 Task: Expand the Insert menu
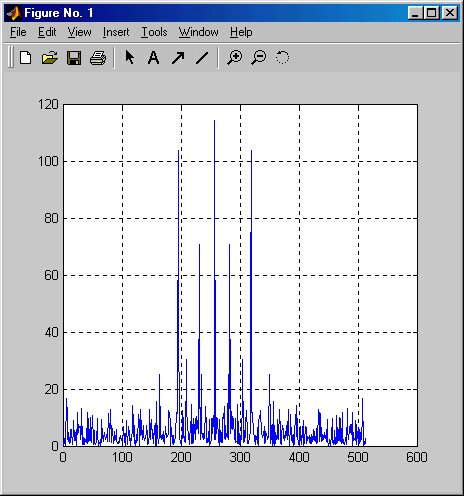click(x=116, y=32)
